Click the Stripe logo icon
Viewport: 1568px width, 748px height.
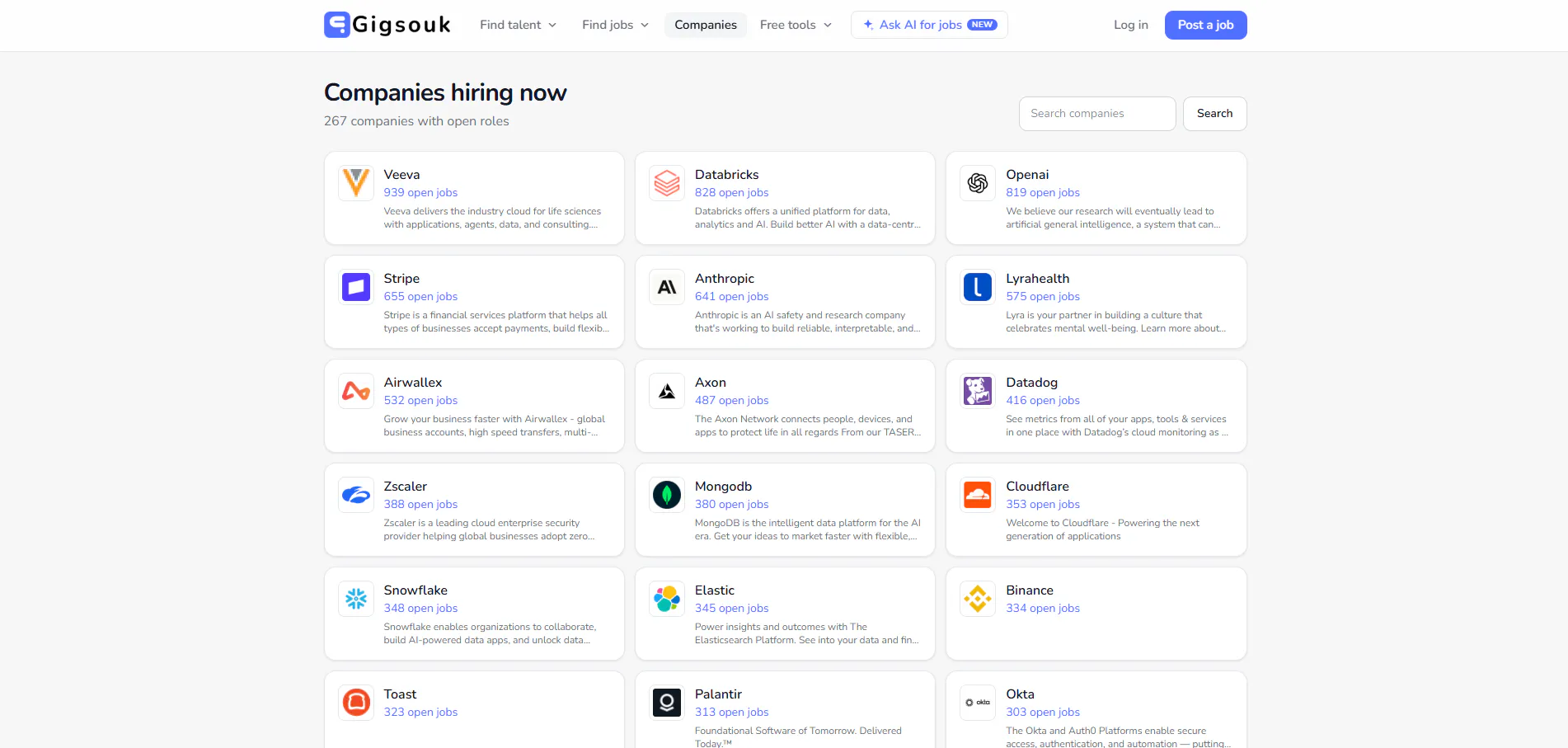(356, 287)
